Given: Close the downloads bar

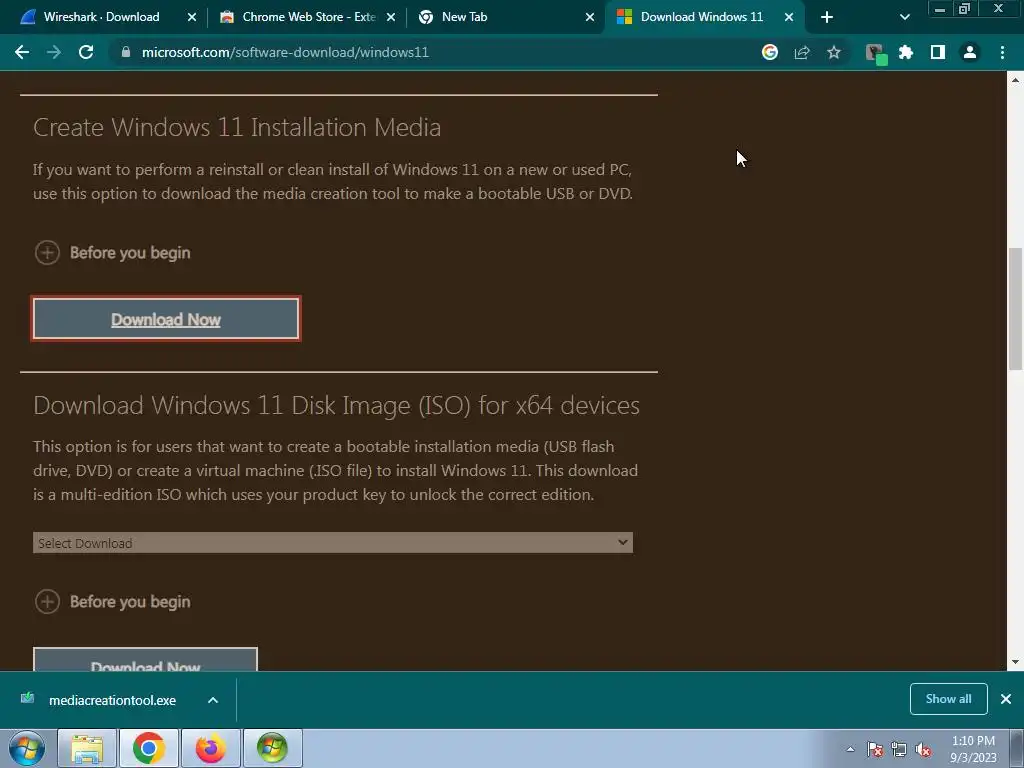Looking at the screenshot, I should pos(1006,699).
